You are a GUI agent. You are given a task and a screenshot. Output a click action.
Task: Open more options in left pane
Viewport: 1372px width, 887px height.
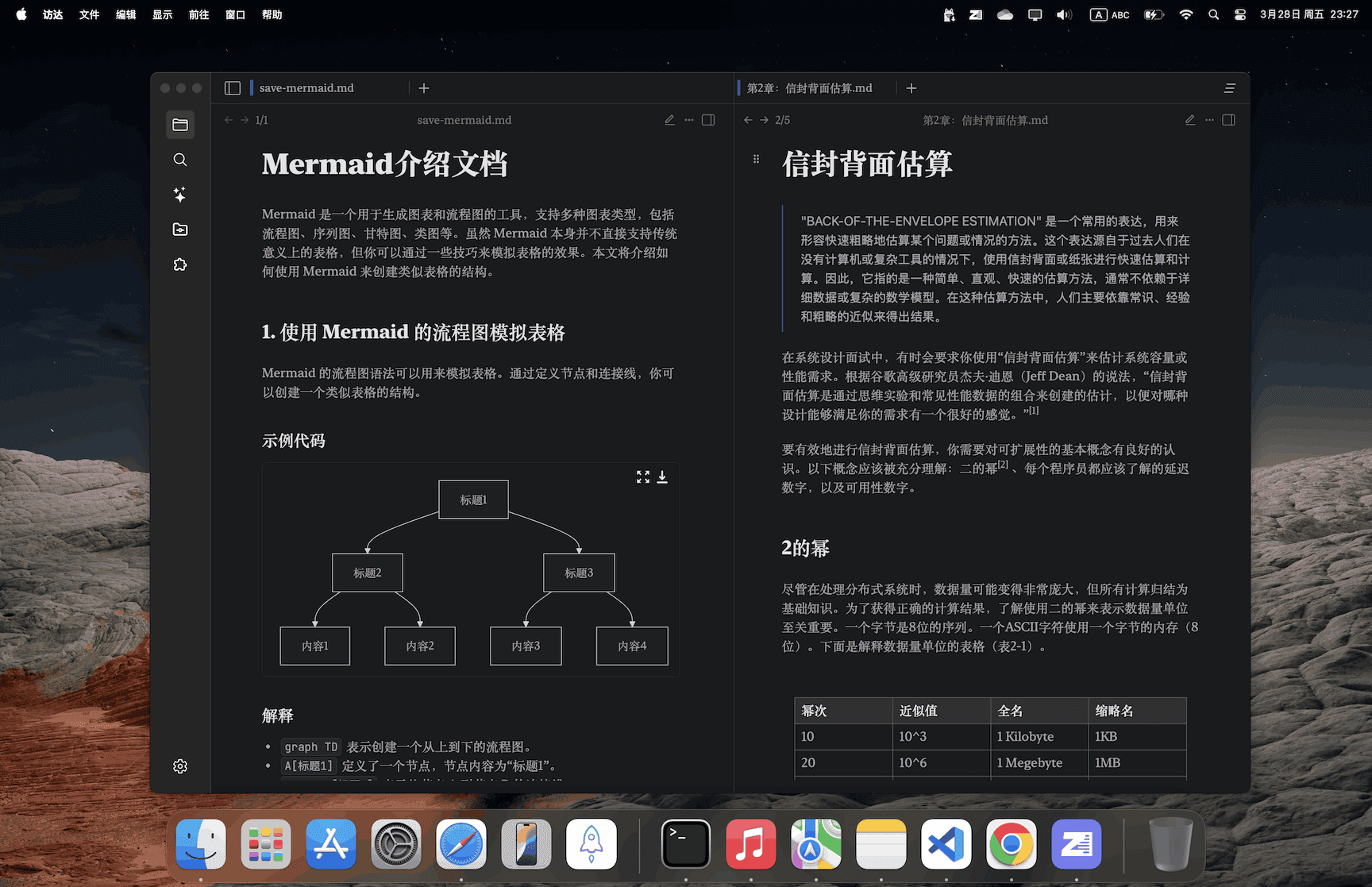[689, 120]
